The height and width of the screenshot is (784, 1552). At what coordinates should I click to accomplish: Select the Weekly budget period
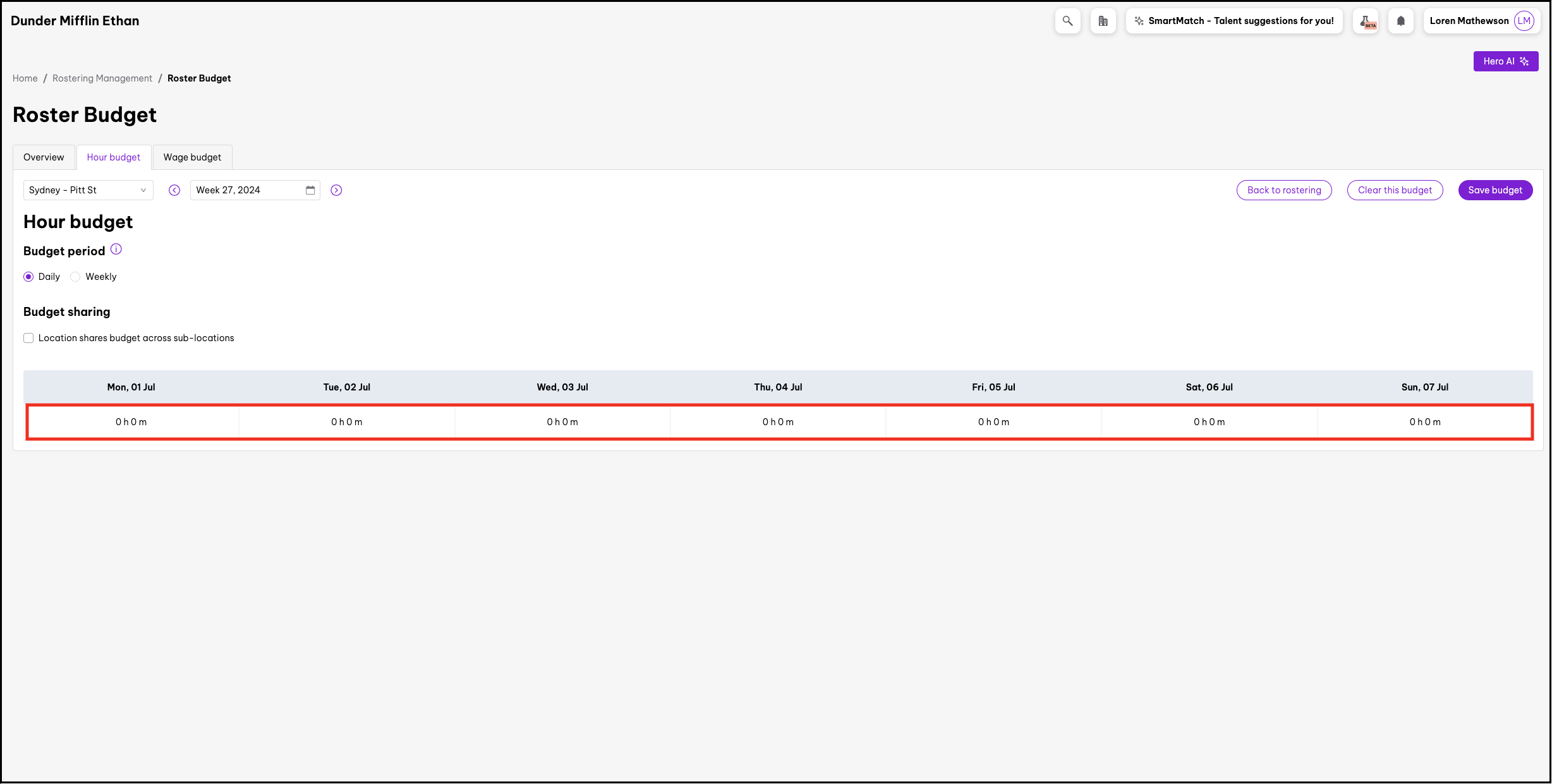[x=76, y=277]
